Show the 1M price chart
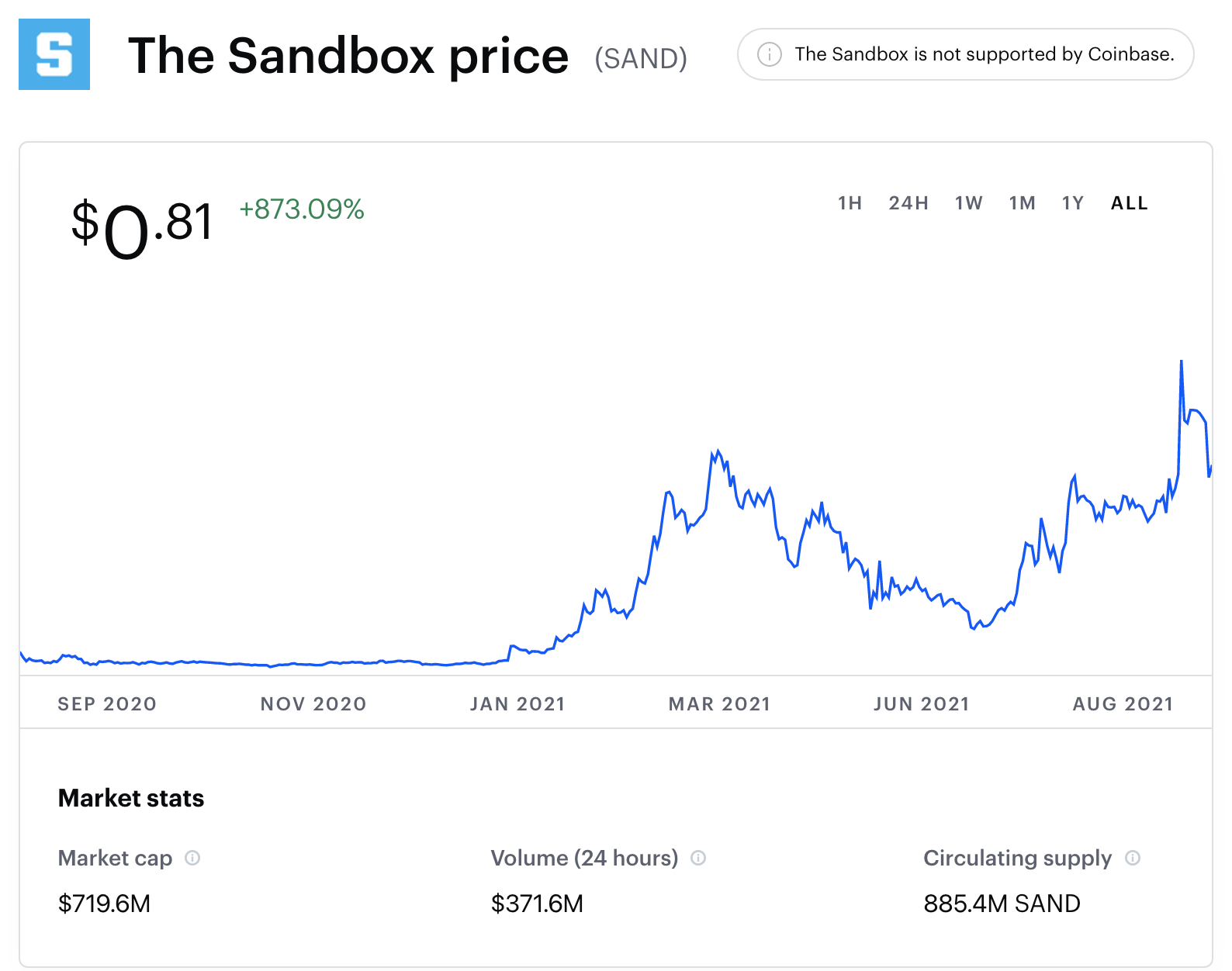This screenshot has width=1232, height=971. tap(1022, 203)
